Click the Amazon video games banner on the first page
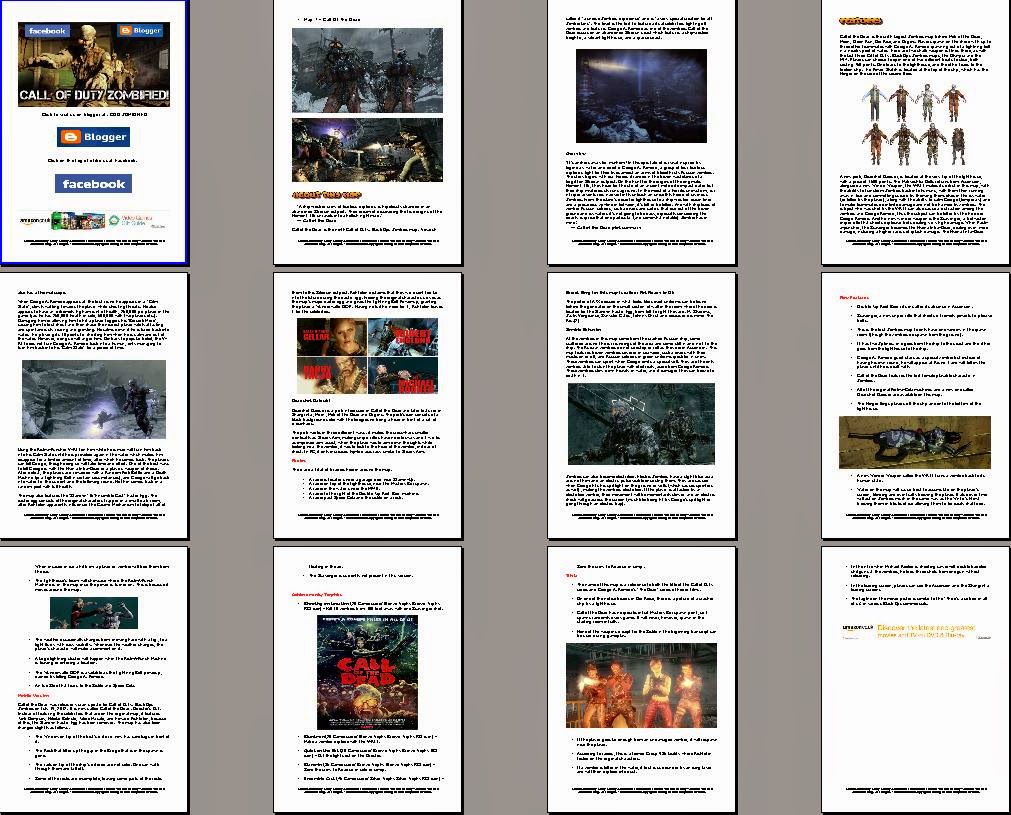The image size is (1011, 815). (x=93, y=221)
